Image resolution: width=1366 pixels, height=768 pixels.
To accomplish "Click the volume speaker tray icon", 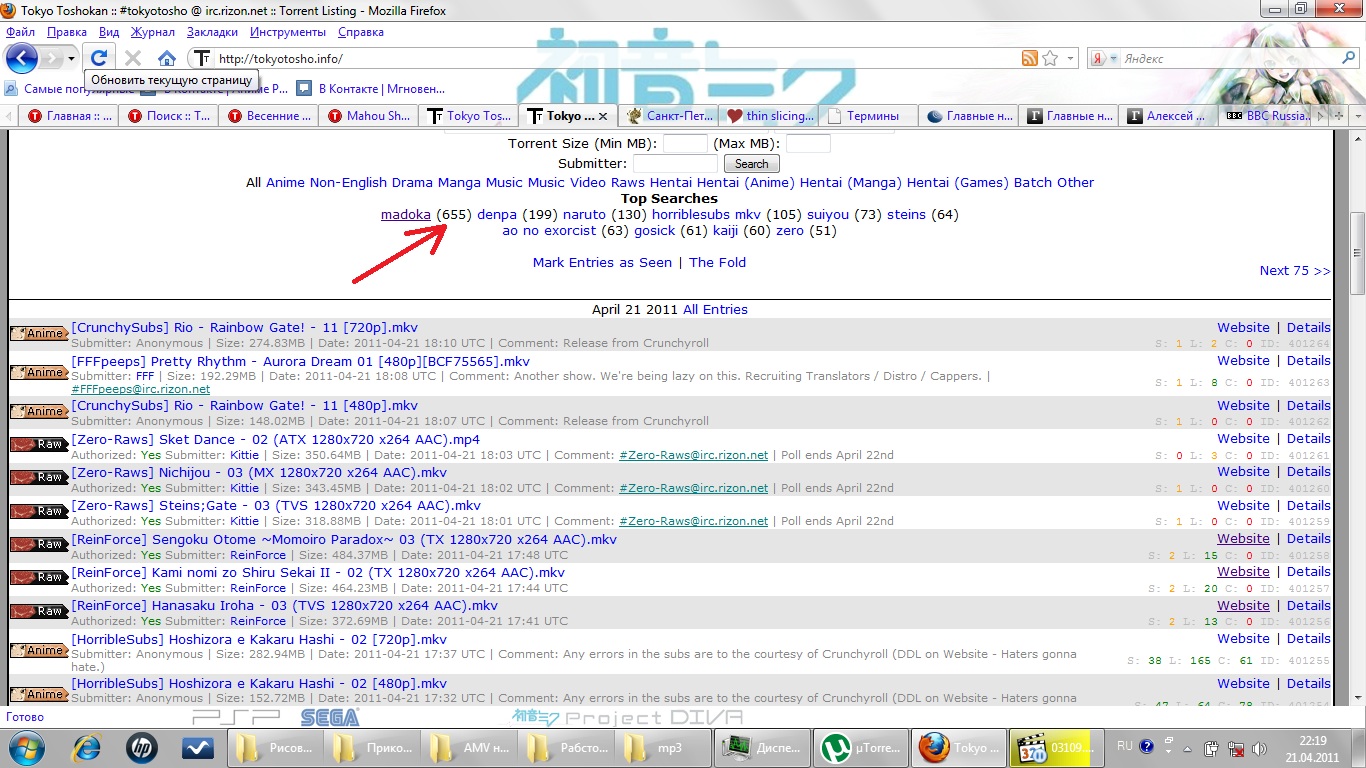I will (1258, 747).
